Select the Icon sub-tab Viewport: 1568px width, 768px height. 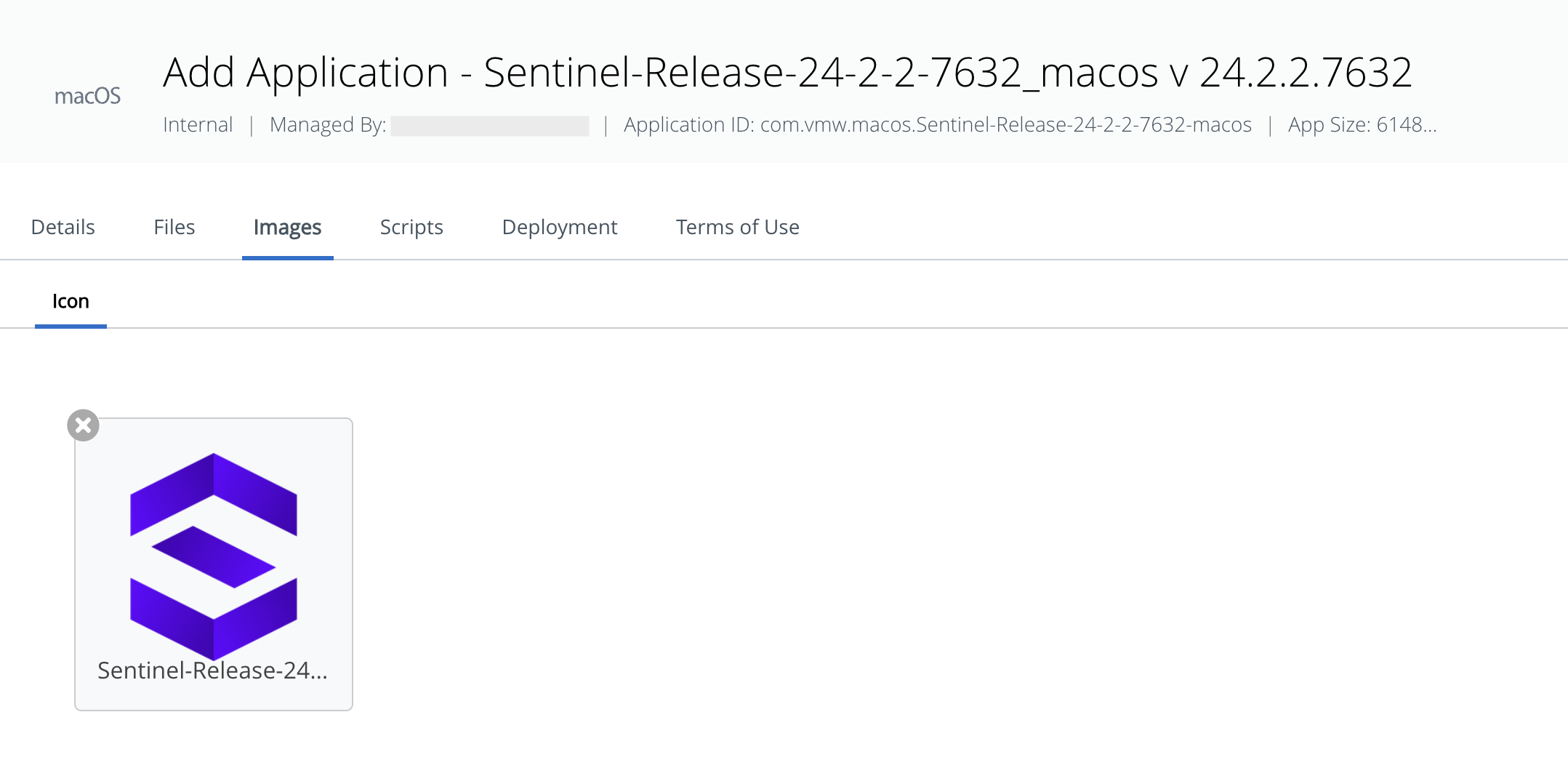(x=71, y=301)
